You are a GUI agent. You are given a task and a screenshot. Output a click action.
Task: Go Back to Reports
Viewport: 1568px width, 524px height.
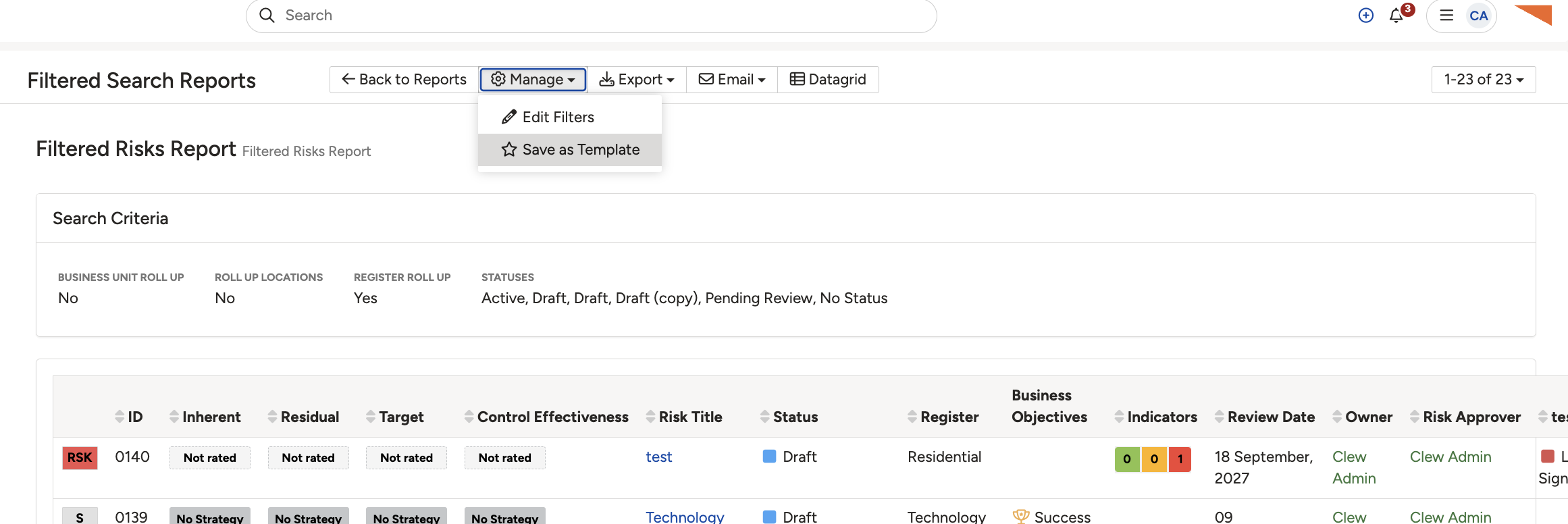[404, 79]
